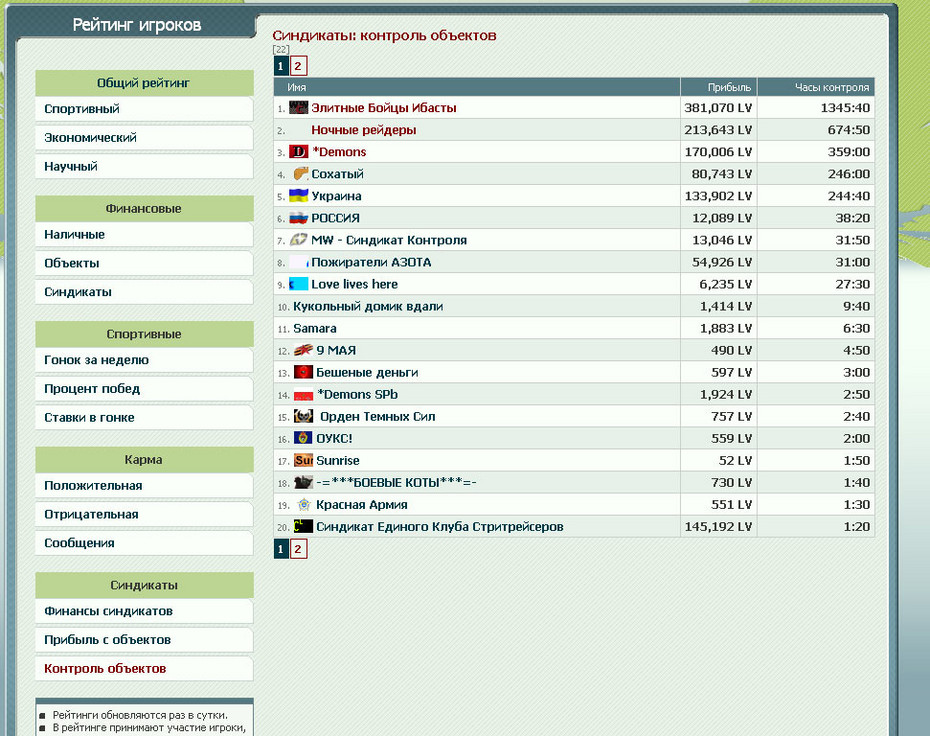Open Финансы синдикатов rating

(x=144, y=611)
